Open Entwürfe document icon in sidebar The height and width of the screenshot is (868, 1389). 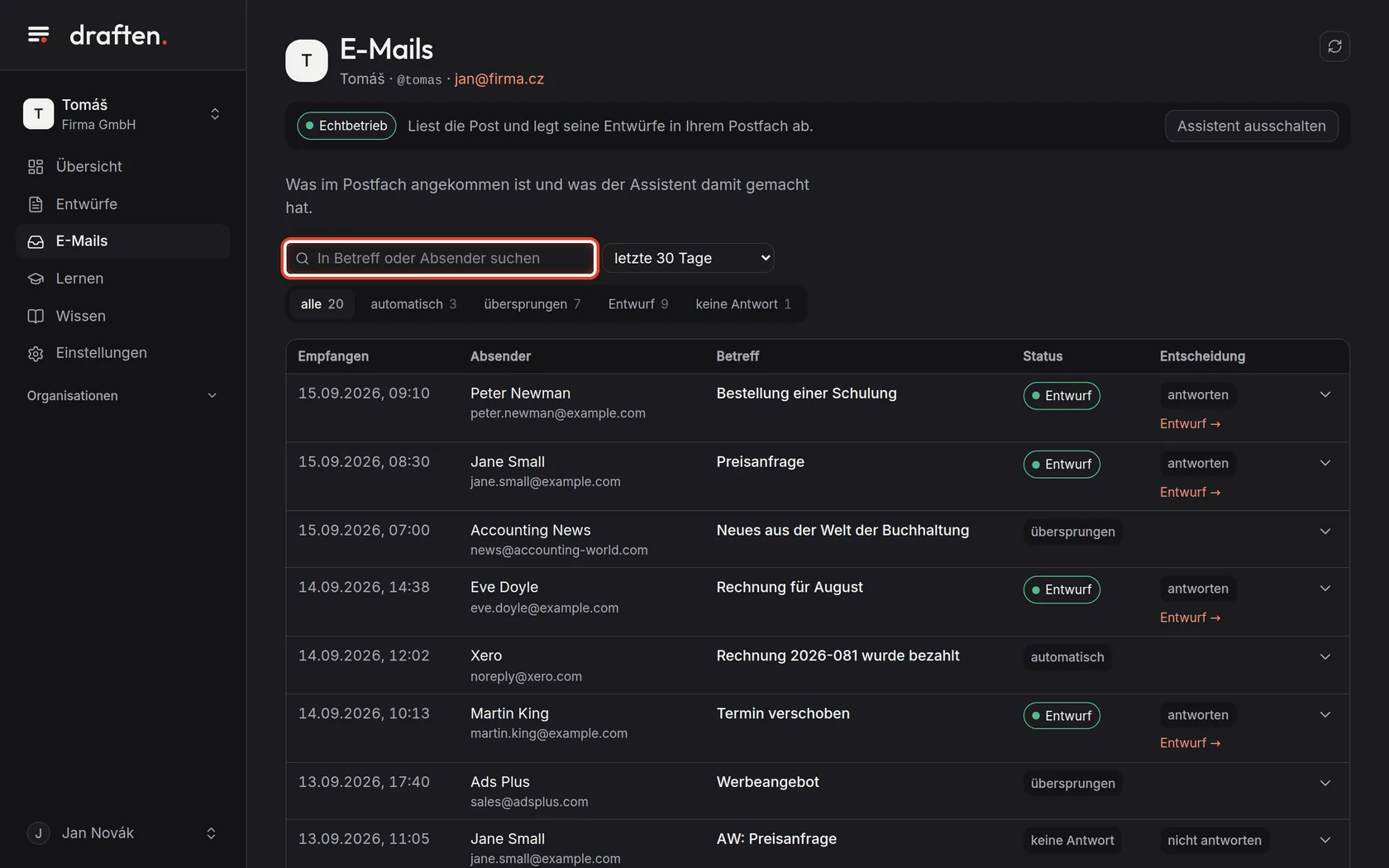pyautogui.click(x=36, y=204)
